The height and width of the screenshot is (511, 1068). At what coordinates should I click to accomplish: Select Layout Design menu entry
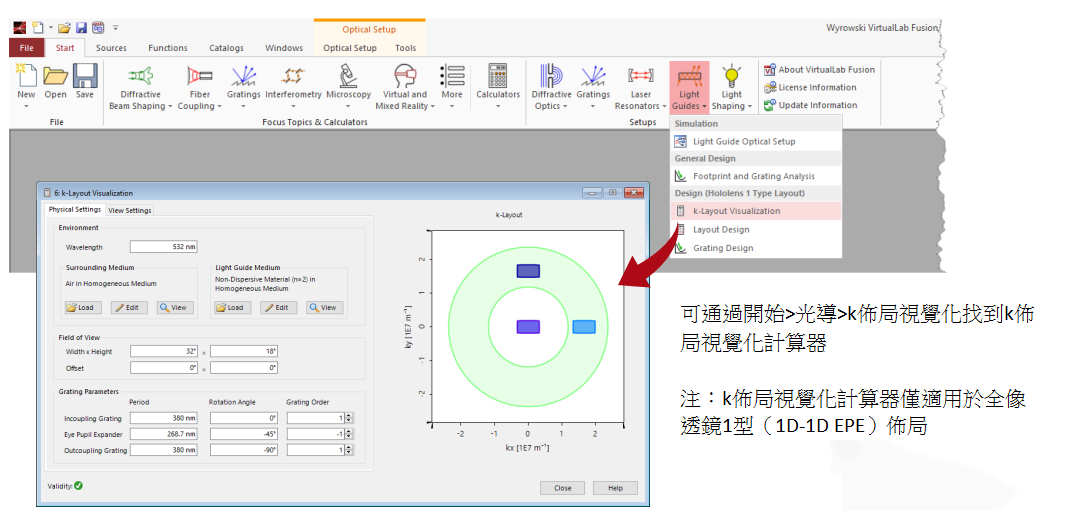[757, 230]
